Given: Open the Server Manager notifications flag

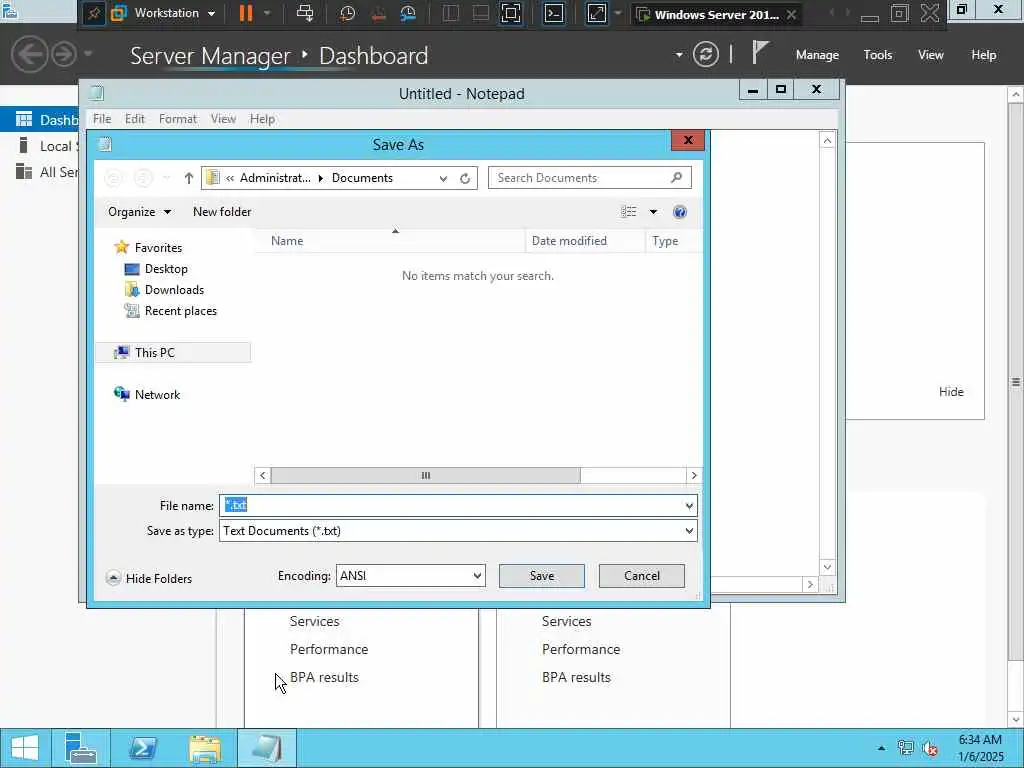Looking at the screenshot, I should (759, 52).
